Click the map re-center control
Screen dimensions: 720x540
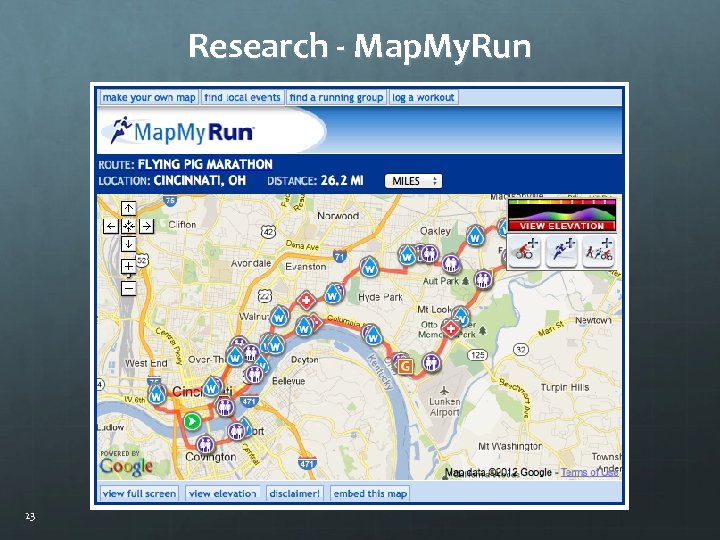(129, 226)
